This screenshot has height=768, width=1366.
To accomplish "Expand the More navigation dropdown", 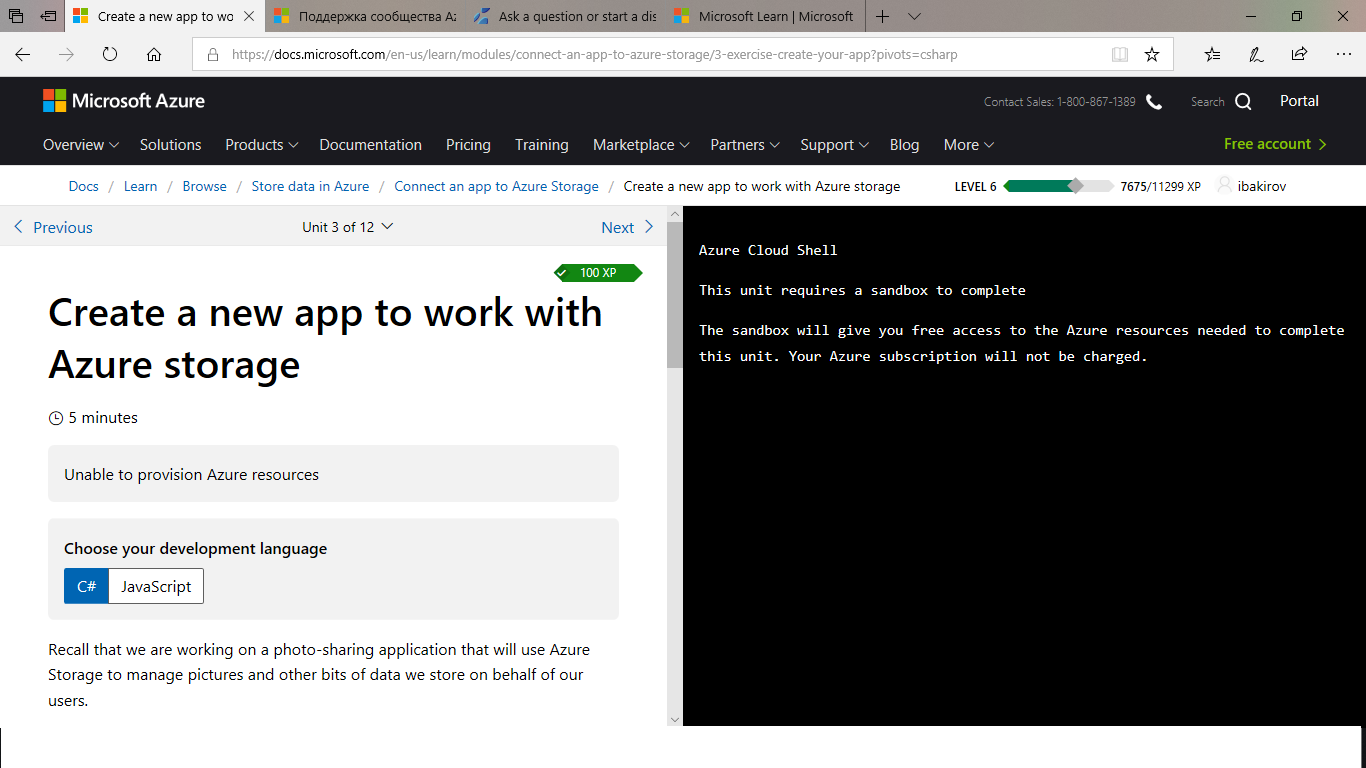I will click(x=966, y=145).
